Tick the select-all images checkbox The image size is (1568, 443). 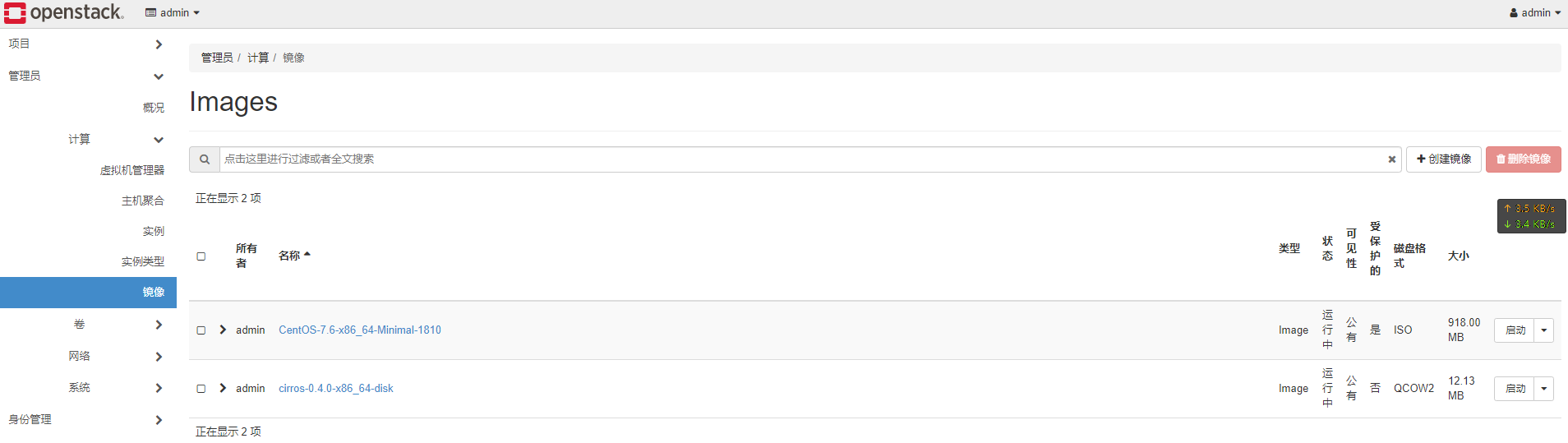click(x=201, y=256)
